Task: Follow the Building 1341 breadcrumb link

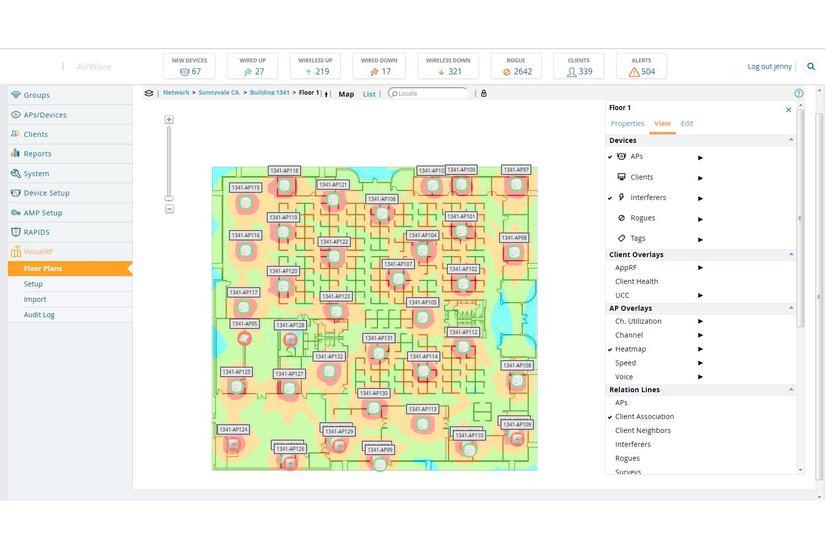Action: pos(269,93)
